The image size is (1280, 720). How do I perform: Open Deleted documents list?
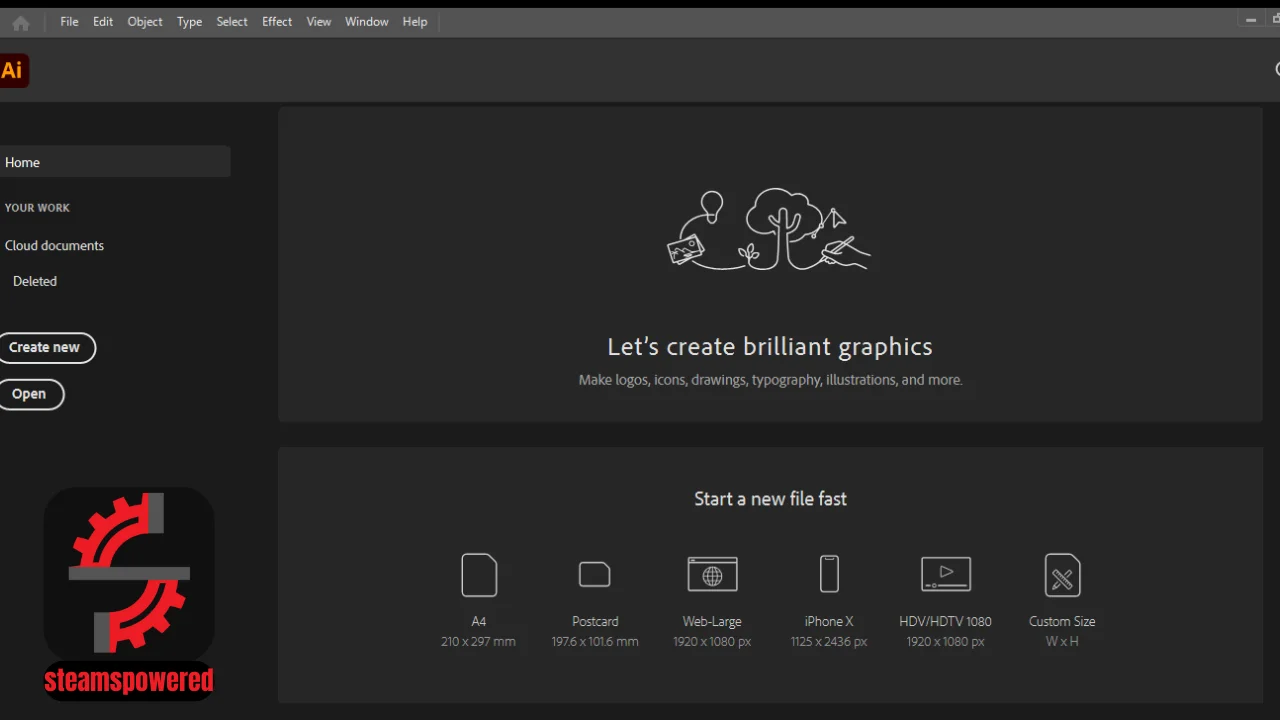point(35,281)
